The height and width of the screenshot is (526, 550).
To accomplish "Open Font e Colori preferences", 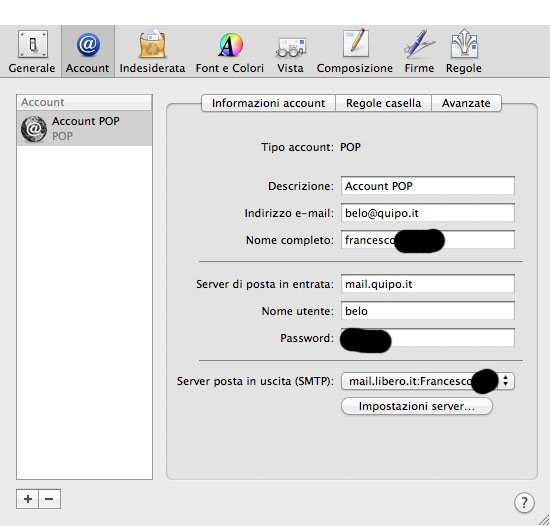I will click(x=230, y=52).
